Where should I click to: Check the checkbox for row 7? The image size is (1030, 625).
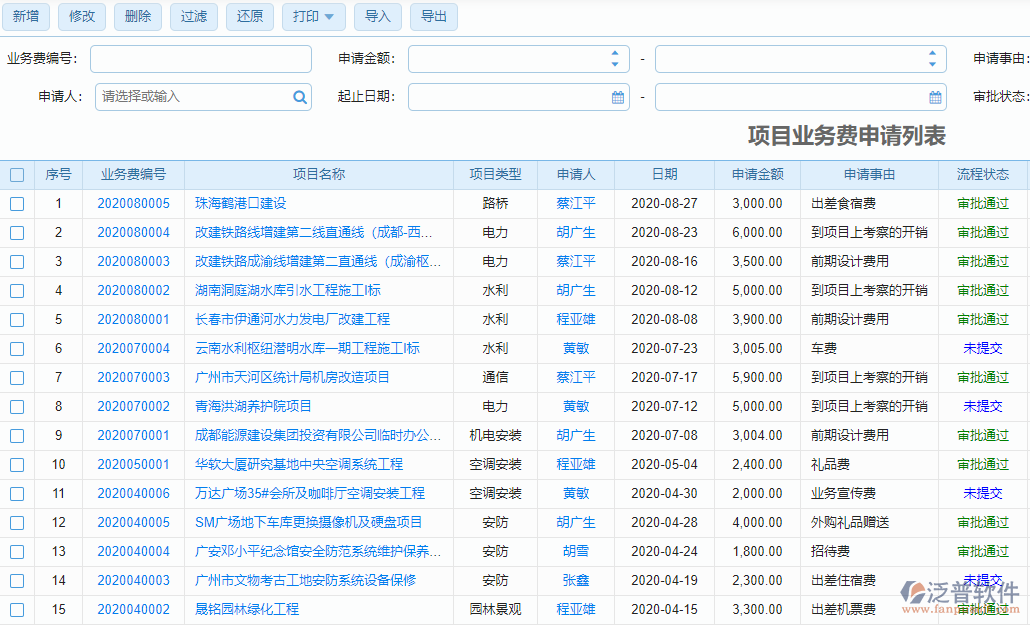click(16, 378)
